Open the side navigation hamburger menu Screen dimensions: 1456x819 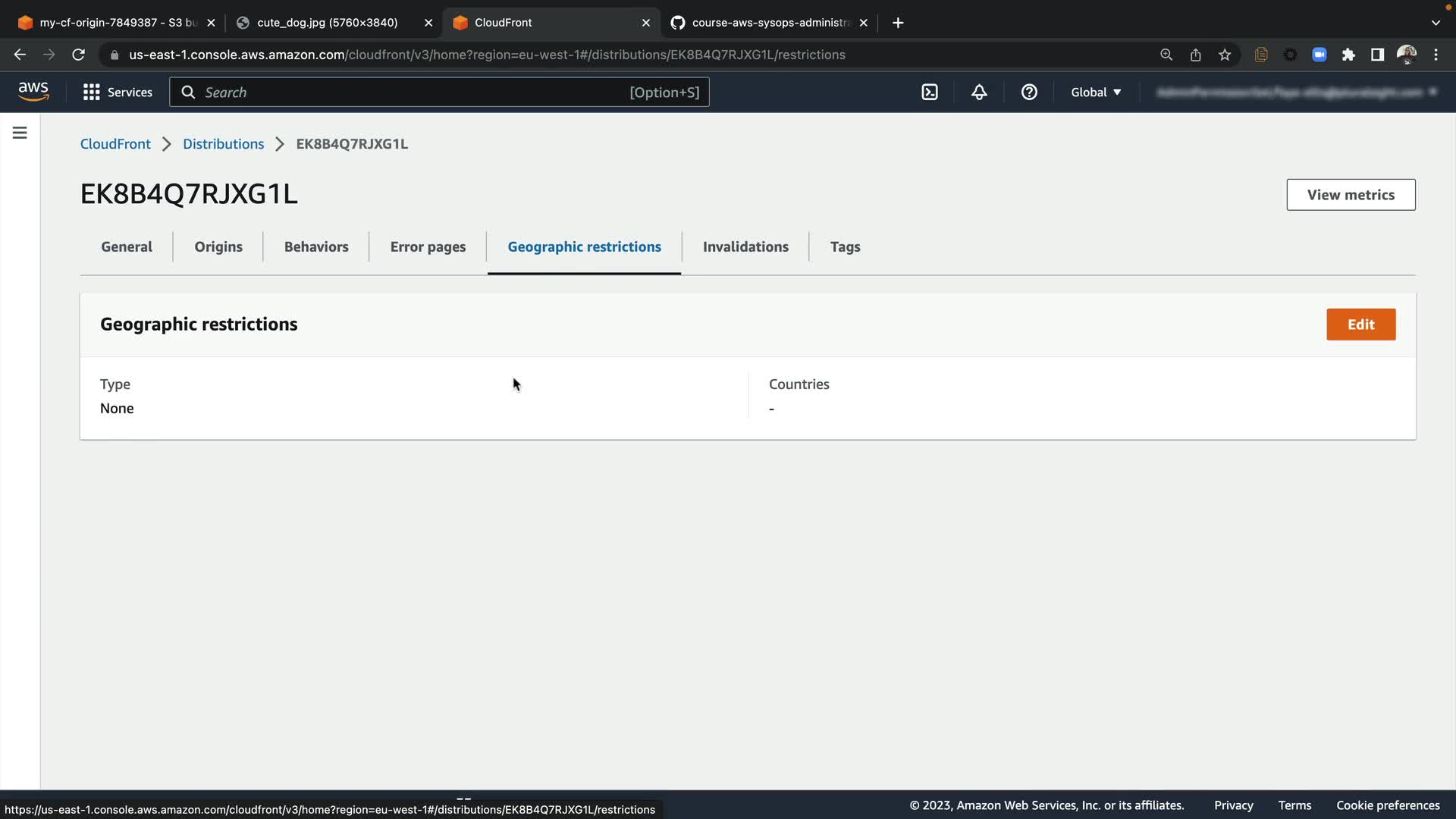point(20,133)
